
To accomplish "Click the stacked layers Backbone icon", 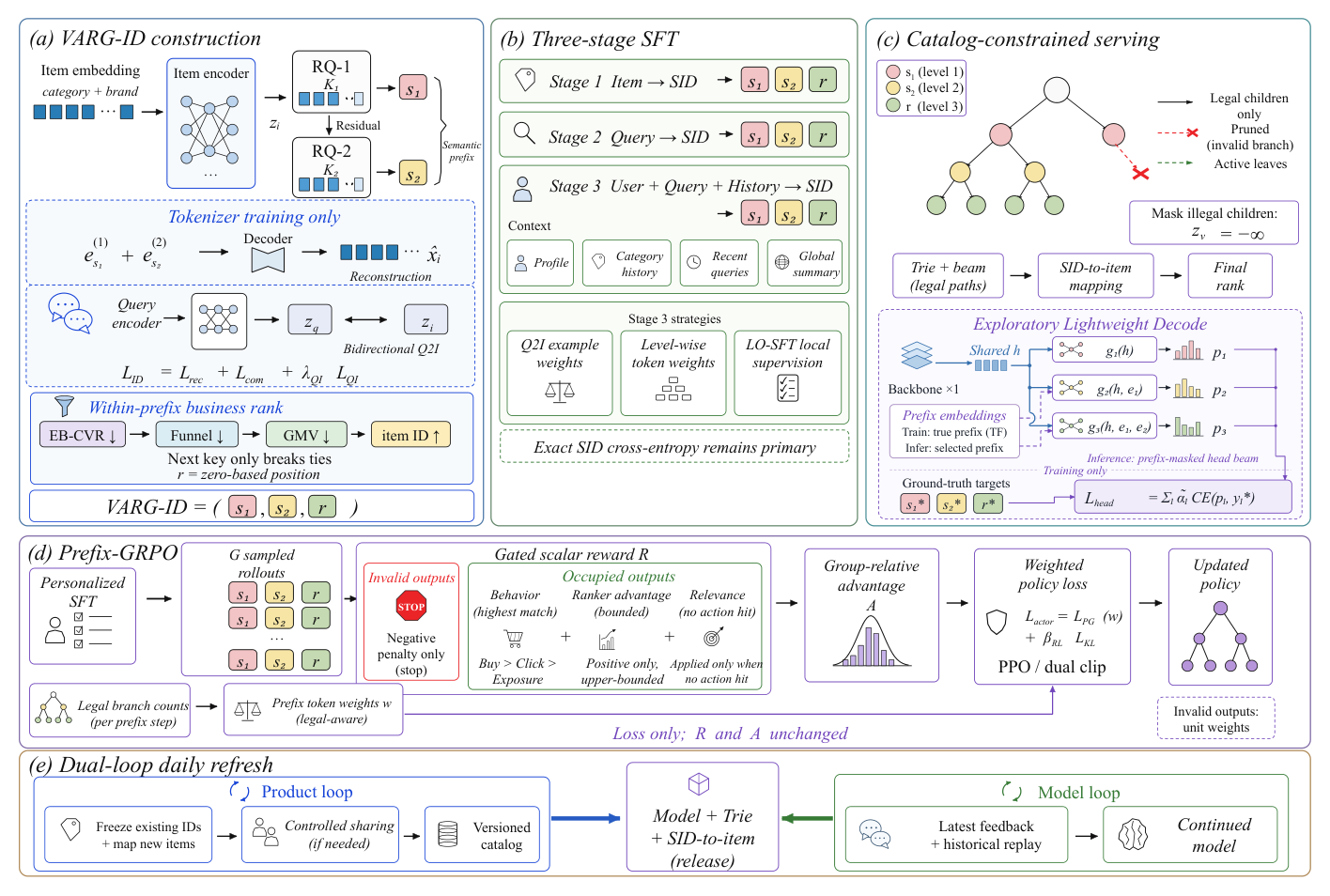I will [x=916, y=356].
